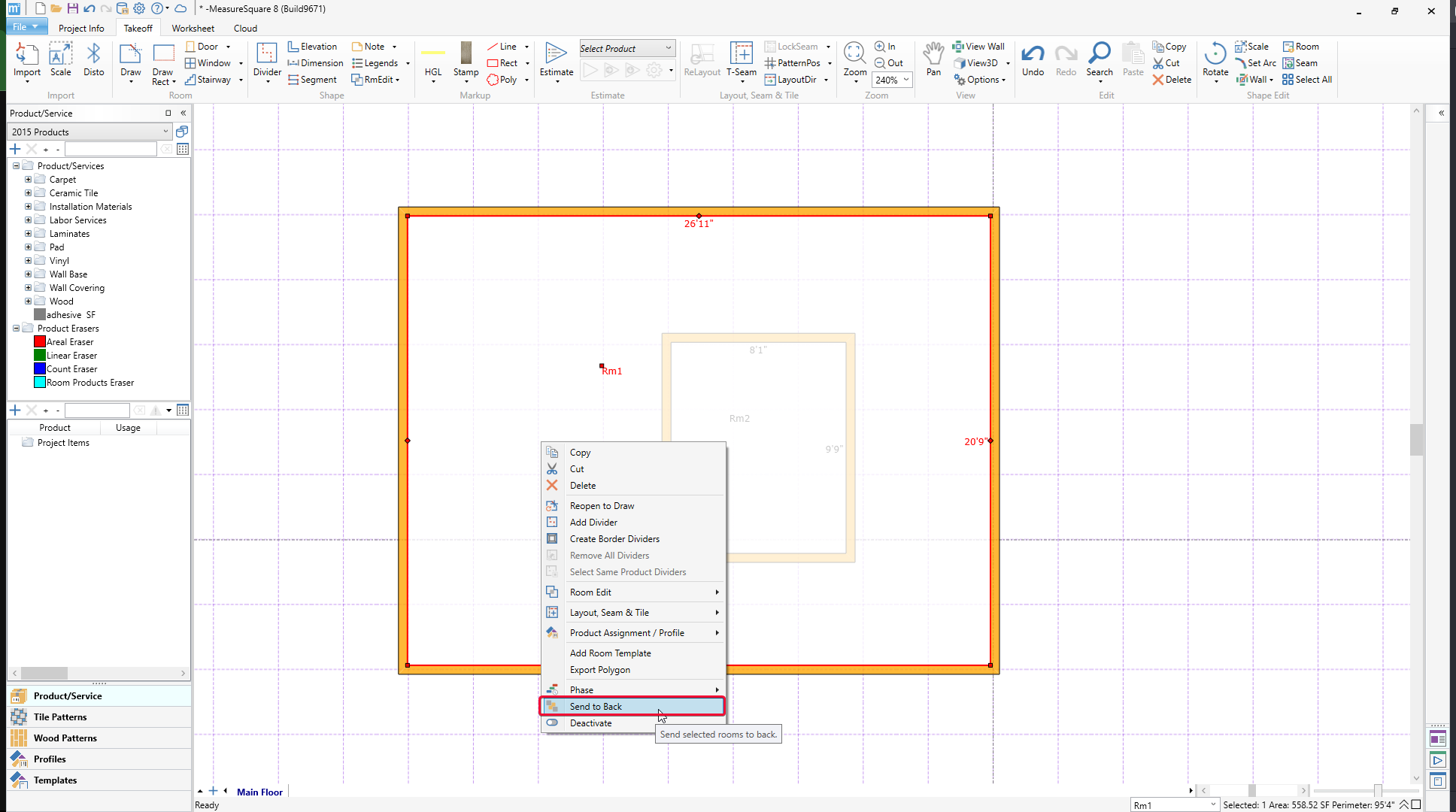Select the red Areal Eraser swatch
Screen dimensions: 1456x812
click(x=40, y=342)
